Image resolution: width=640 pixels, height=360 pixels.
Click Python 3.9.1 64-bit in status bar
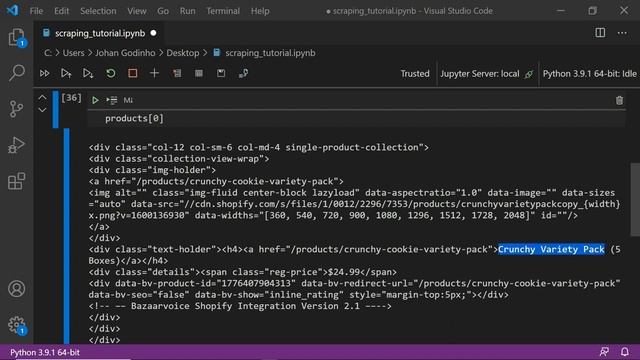click(x=45, y=352)
